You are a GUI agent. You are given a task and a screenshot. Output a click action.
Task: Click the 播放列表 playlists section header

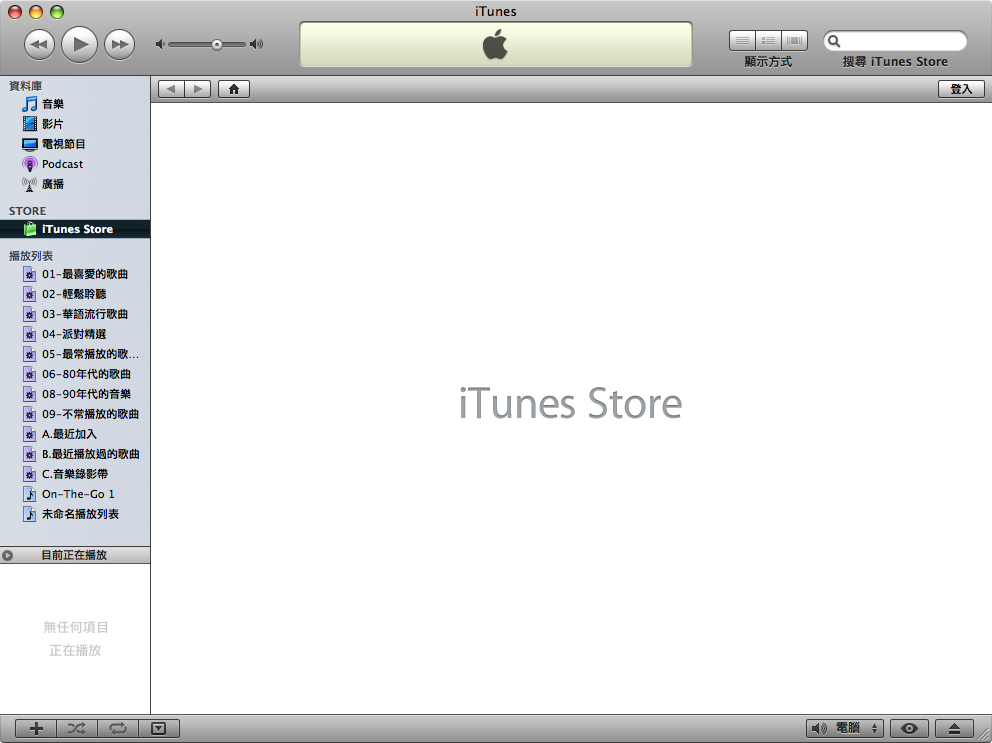coord(30,256)
